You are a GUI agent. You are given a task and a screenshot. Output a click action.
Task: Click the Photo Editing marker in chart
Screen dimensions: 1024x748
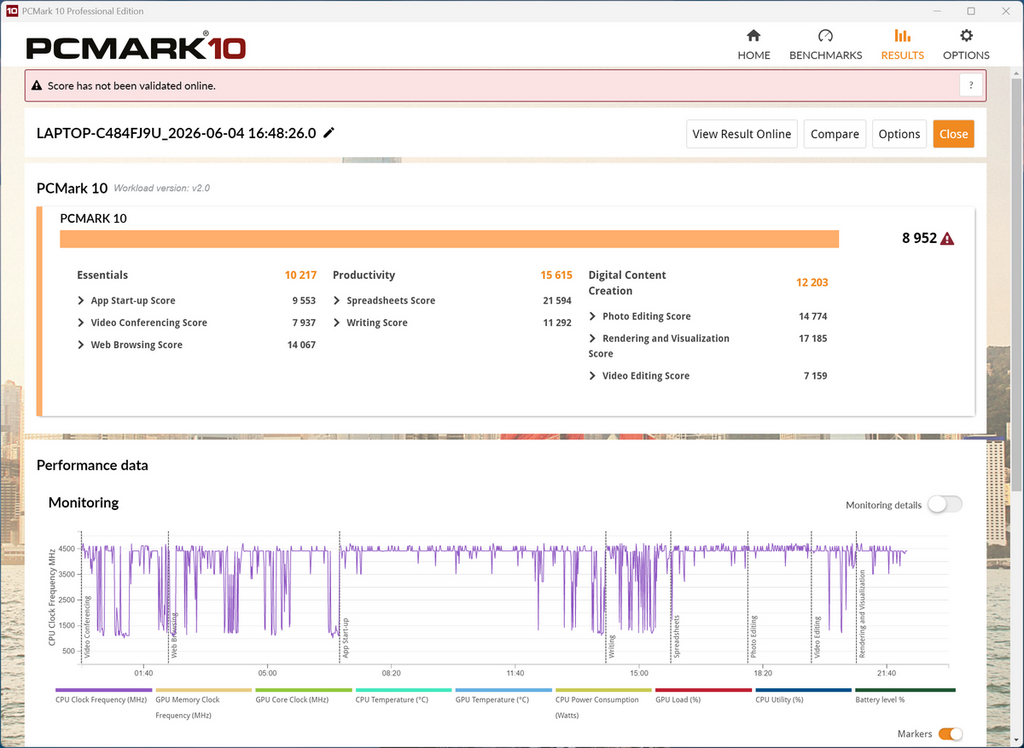point(753,636)
